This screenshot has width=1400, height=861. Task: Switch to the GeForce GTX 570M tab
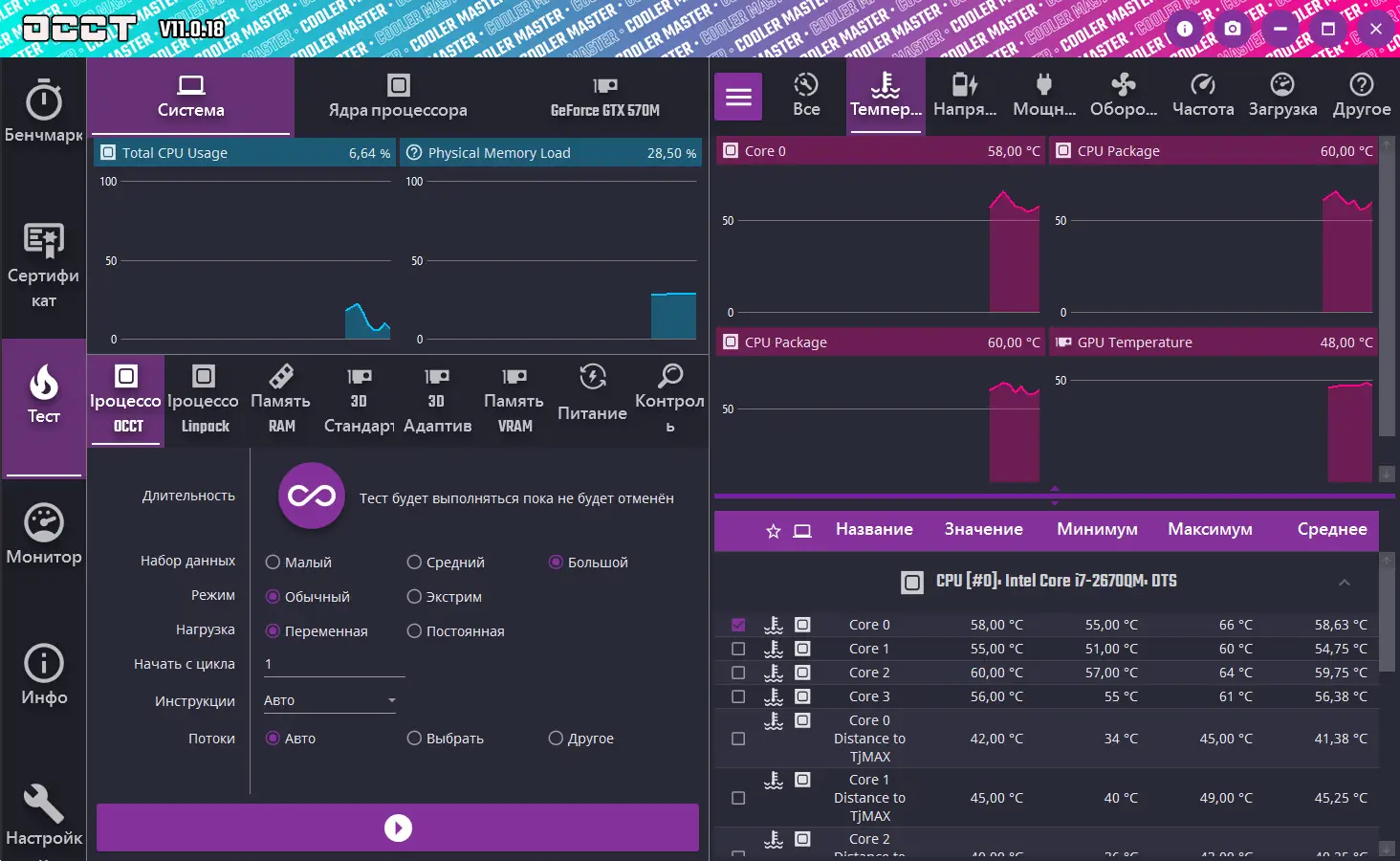605,97
